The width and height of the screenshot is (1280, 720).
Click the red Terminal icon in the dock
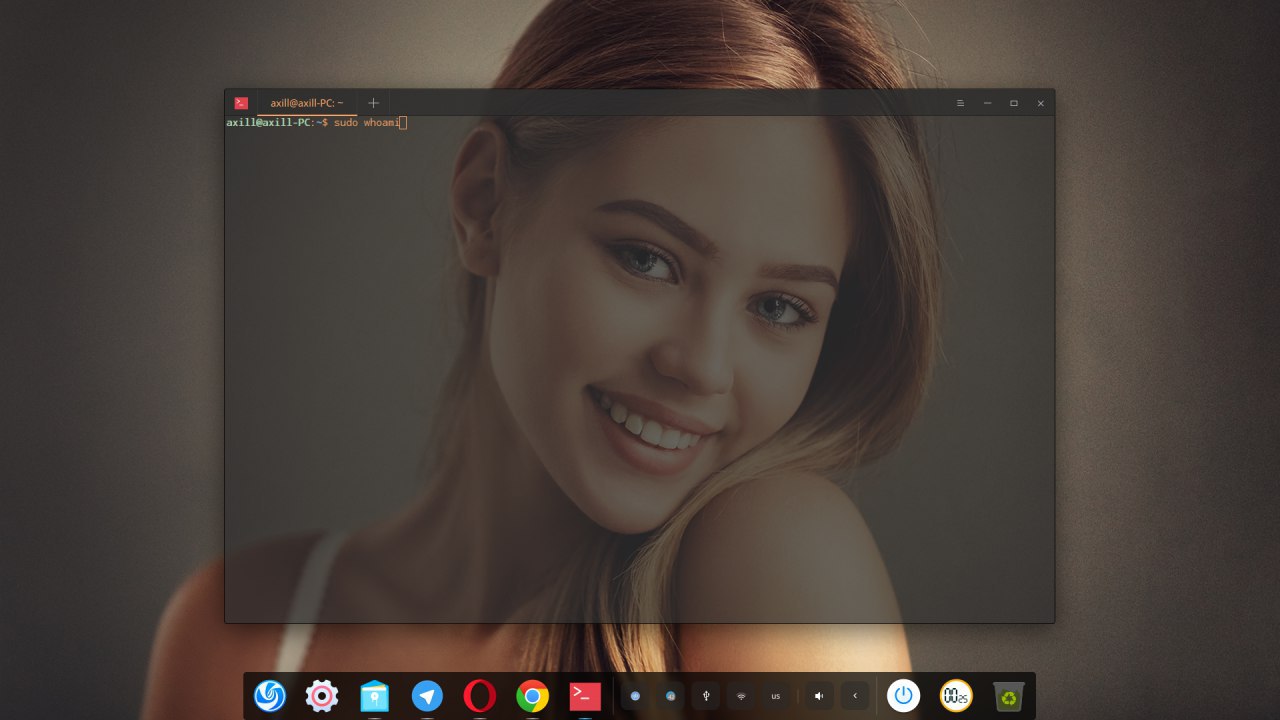pyautogui.click(x=585, y=696)
